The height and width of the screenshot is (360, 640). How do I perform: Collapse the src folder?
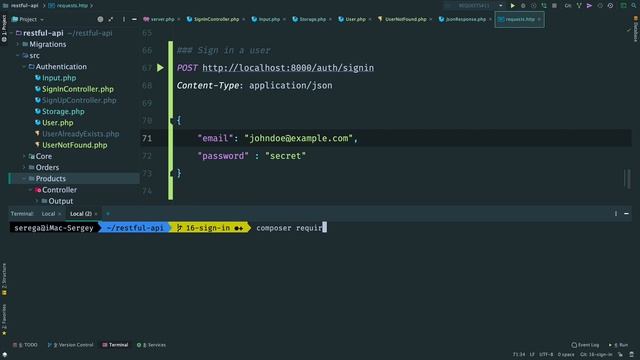pos(18,55)
